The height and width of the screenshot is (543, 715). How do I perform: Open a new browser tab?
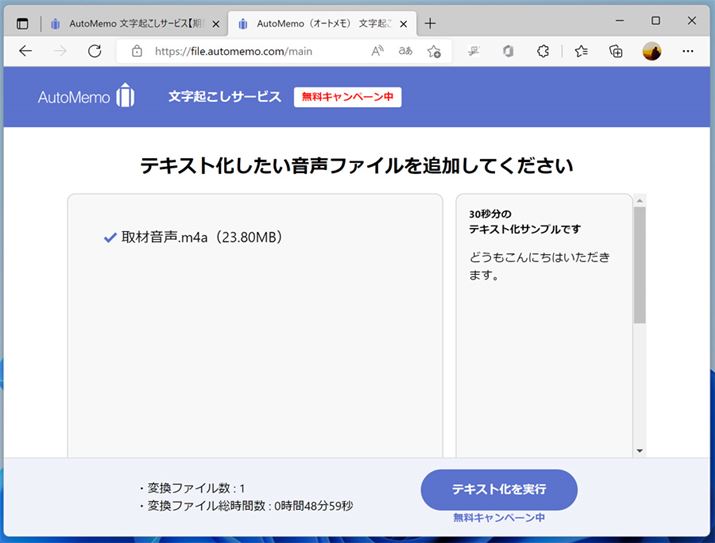[430, 23]
